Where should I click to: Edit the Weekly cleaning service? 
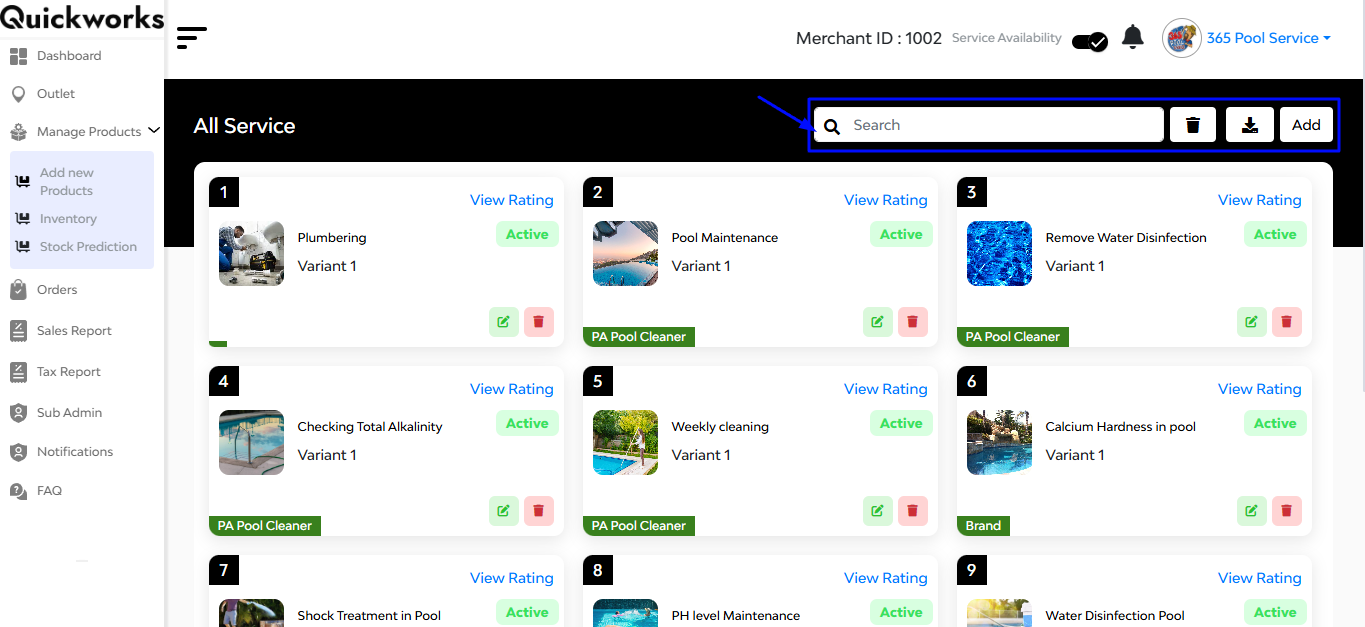[x=878, y=511]
